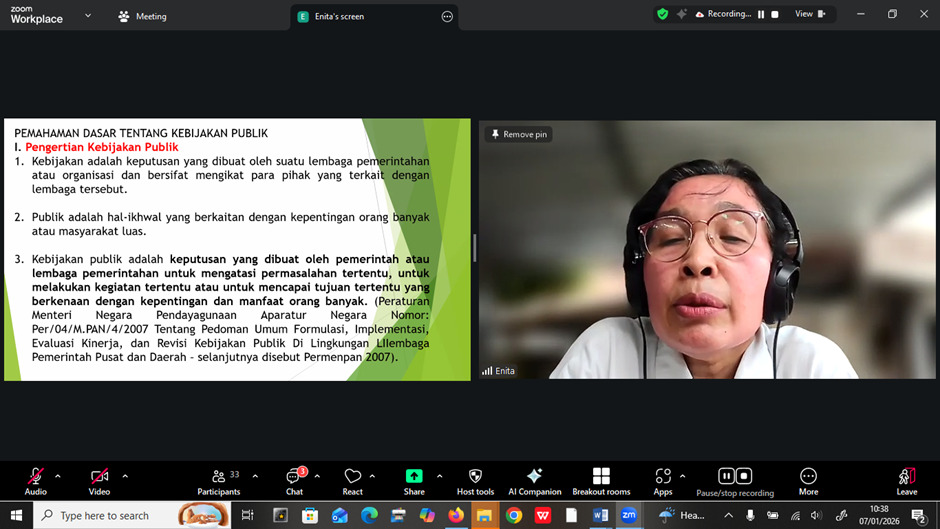Turn on camera with Video button

pos(99,479)
